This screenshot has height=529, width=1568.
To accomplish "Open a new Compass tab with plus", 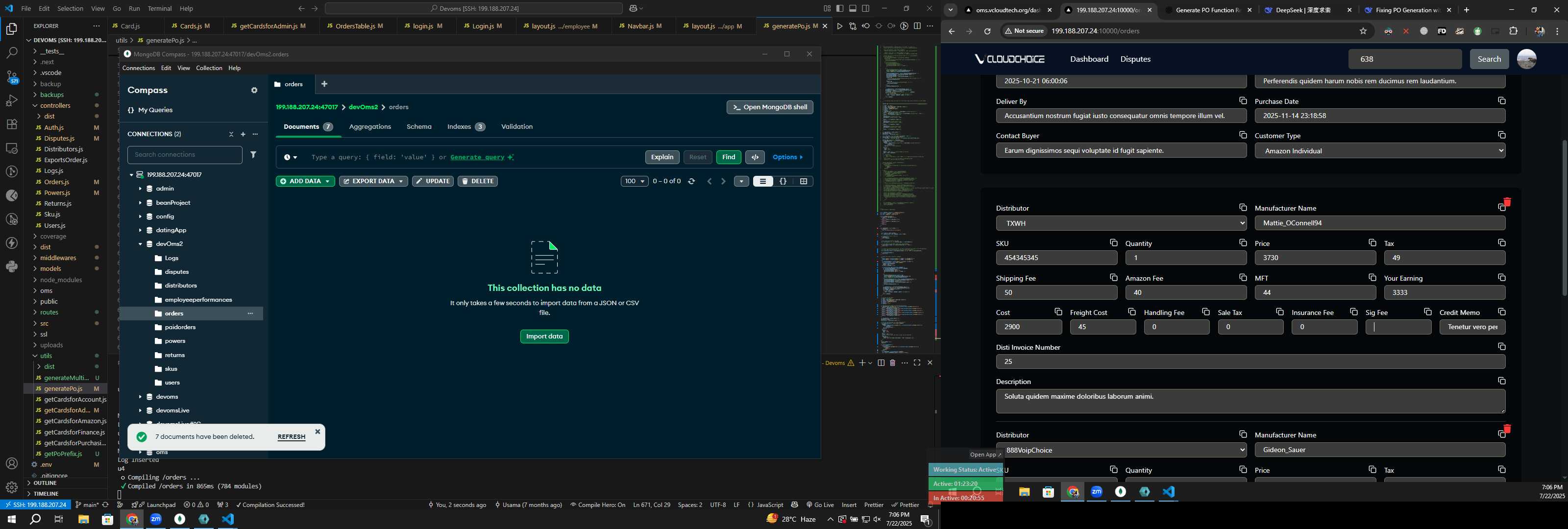I will coord(324,84).
